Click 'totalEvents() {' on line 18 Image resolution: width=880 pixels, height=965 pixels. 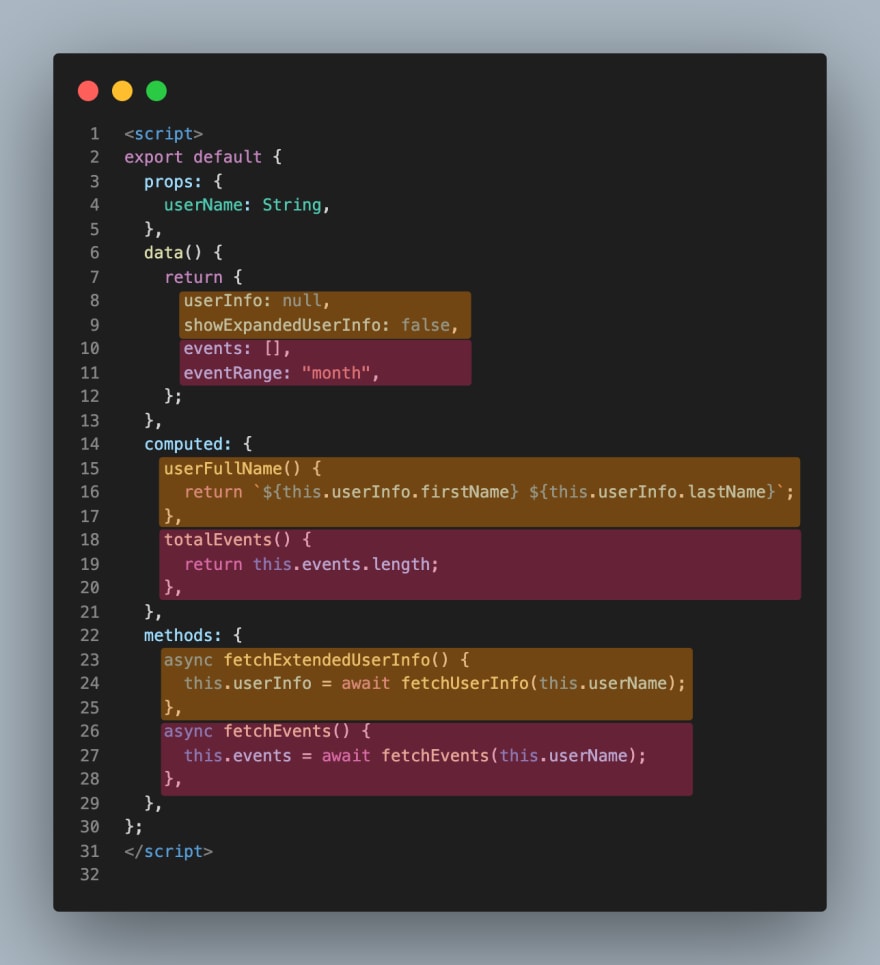click(x=237, y=540)
